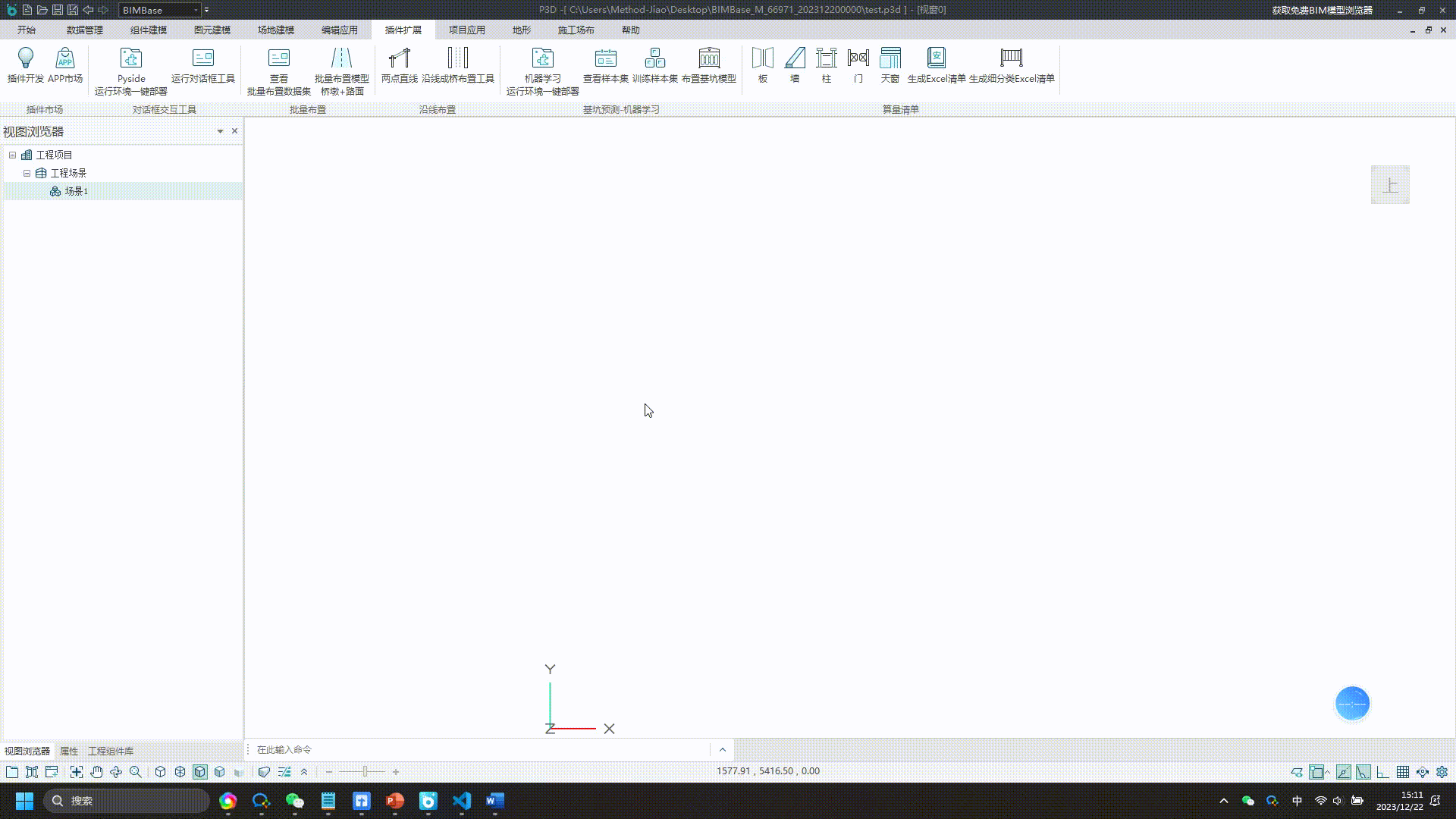The image size is (1456, 819).
Task: Toggle the polar angle tracking icon
Action: click(1363, 772)
